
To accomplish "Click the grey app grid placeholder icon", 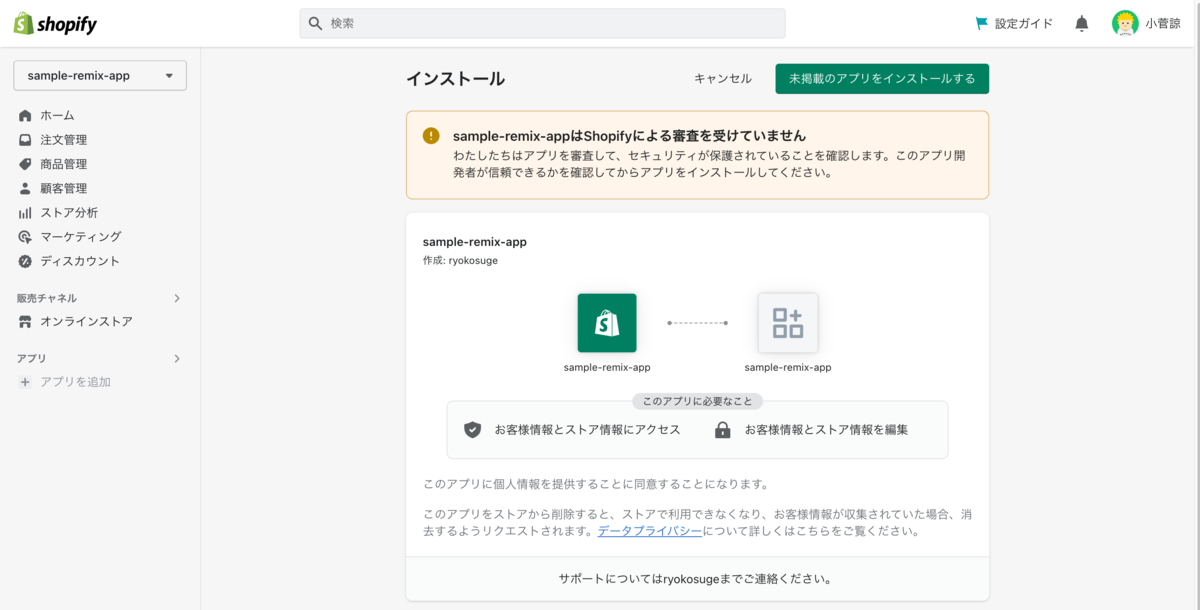I will click(788, 323).
